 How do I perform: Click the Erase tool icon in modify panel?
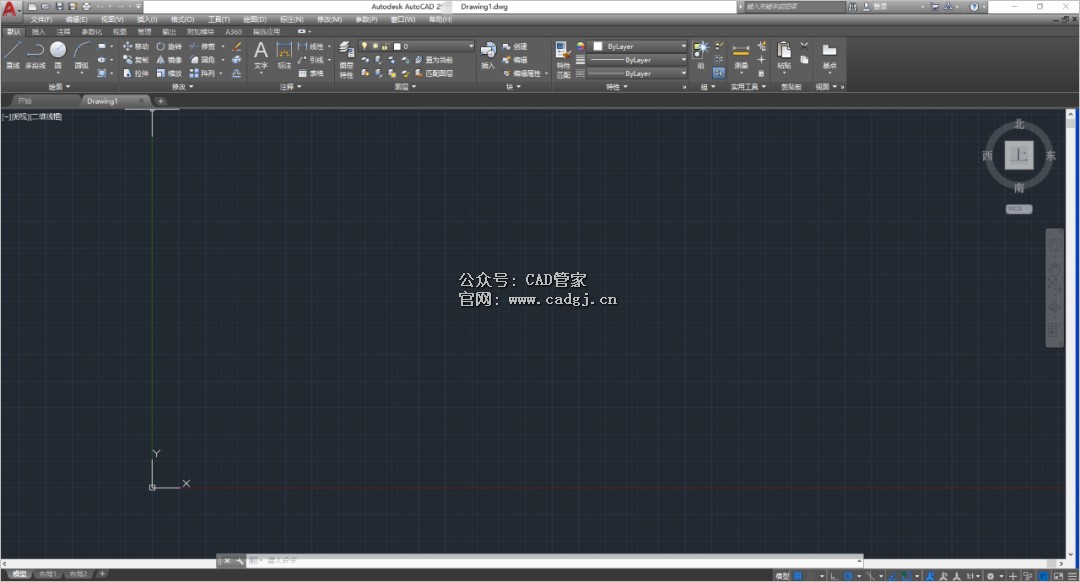pos(237,46)
